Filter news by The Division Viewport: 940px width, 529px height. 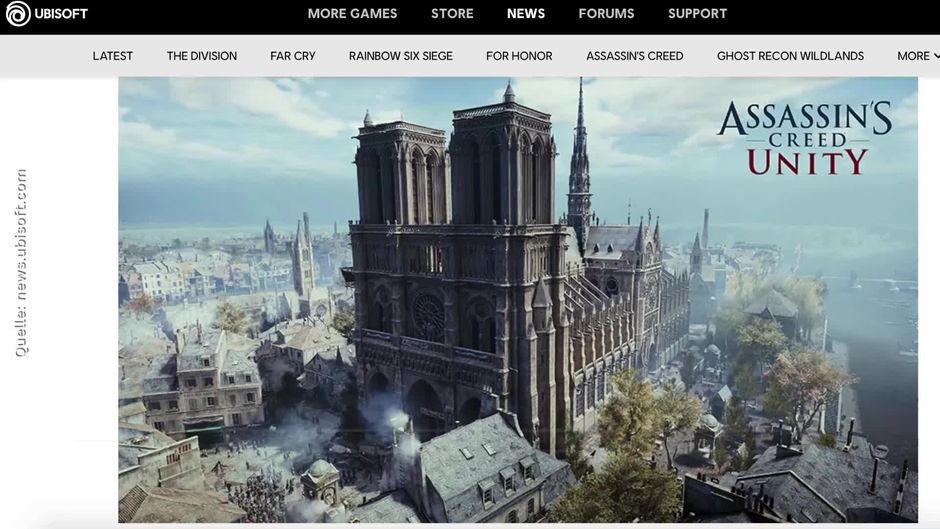pyautogui.click(x=202, y=56)
